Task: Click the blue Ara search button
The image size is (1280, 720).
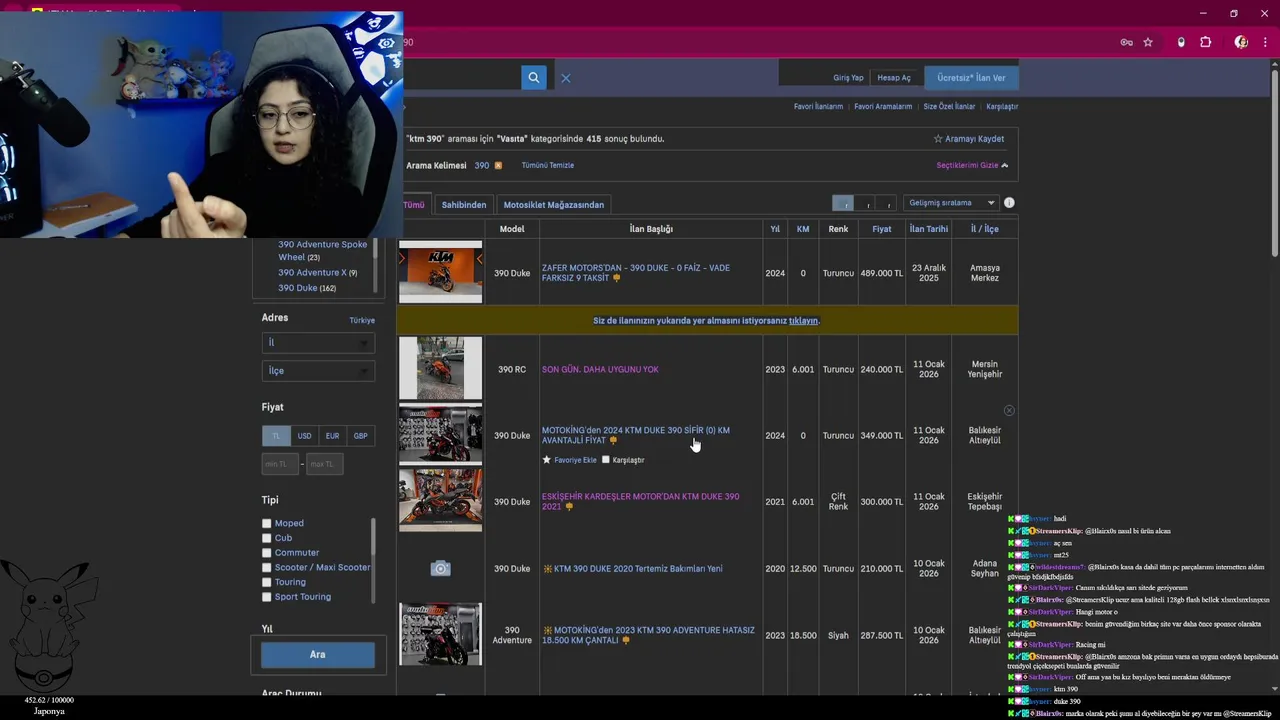Action: point(318,655)
